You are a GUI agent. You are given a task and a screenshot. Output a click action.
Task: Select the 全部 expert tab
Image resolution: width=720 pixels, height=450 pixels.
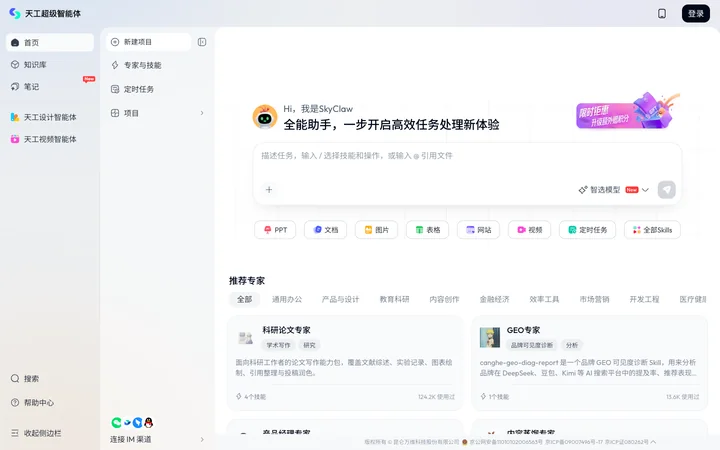click(x=244, y=299)
